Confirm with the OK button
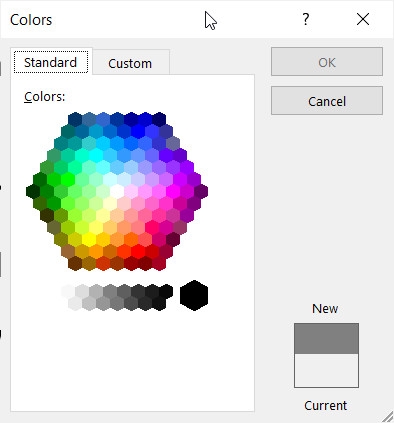Screen dimensions: 394x423 (x=327, y=62)
